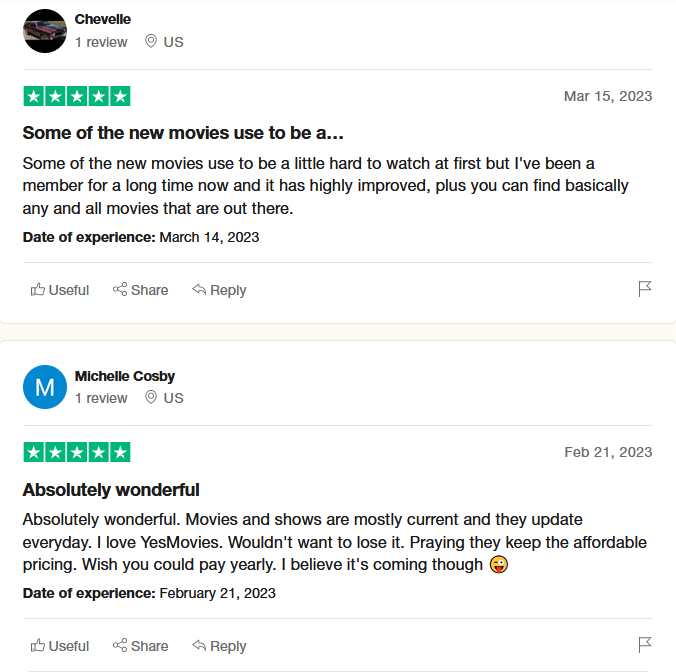Click the location pin icon beside Michelle's US
The height and width of the screenshot is (672, 676).
pyautogui.click(x=150, y=397)
